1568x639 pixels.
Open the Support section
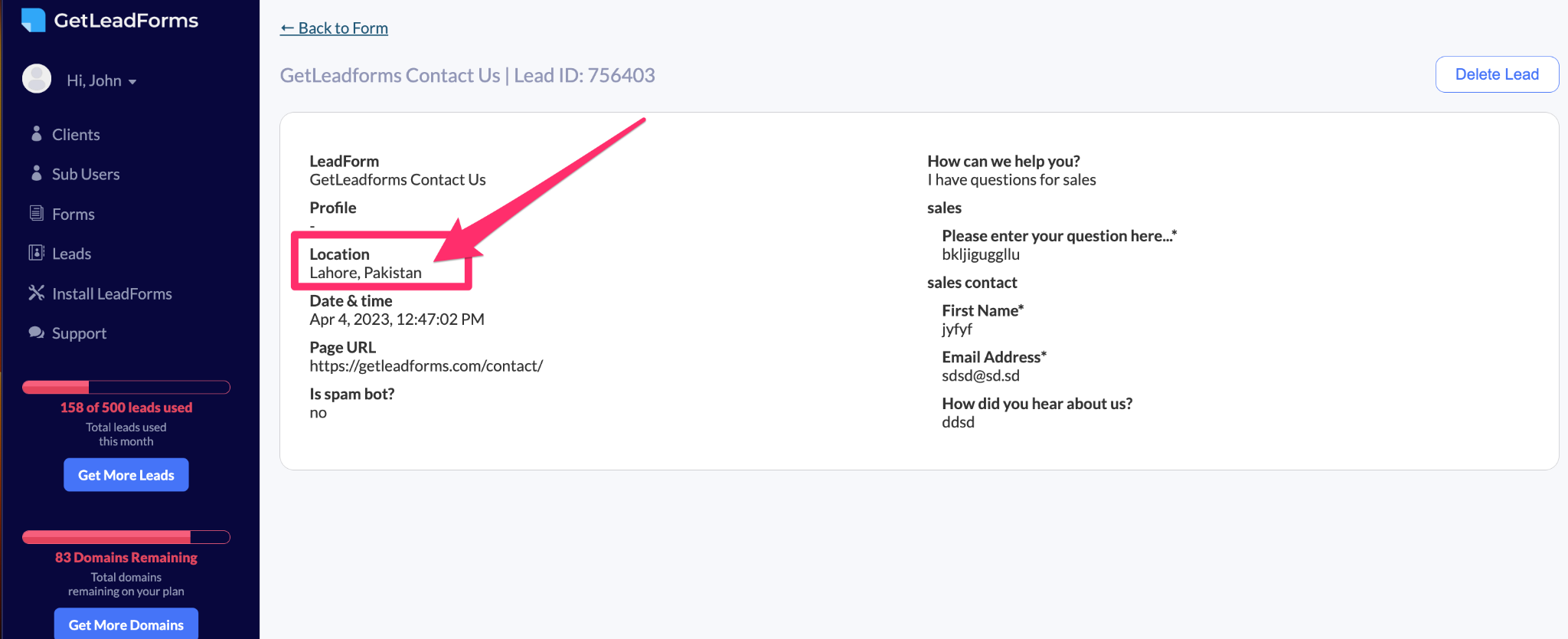pyautogui.click(x=79, y=333)
